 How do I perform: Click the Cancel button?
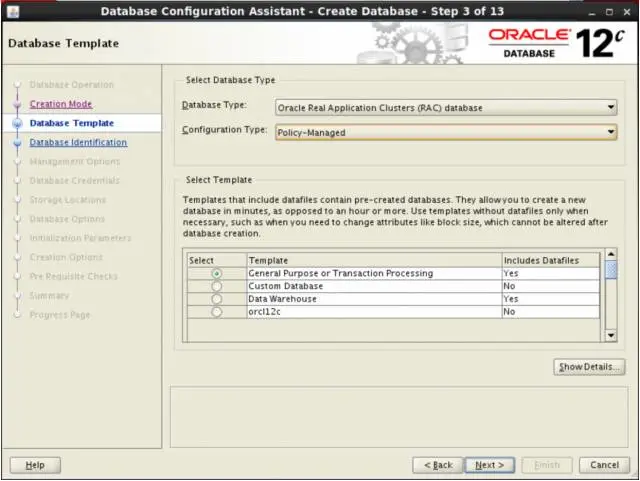[604, 465]
